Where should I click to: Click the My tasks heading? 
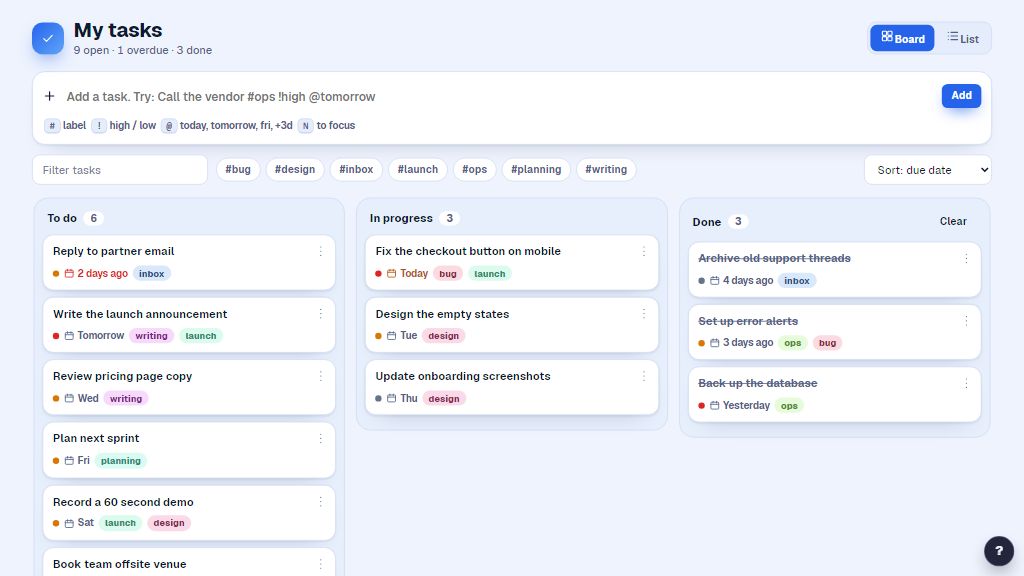[x=118, y=30]
